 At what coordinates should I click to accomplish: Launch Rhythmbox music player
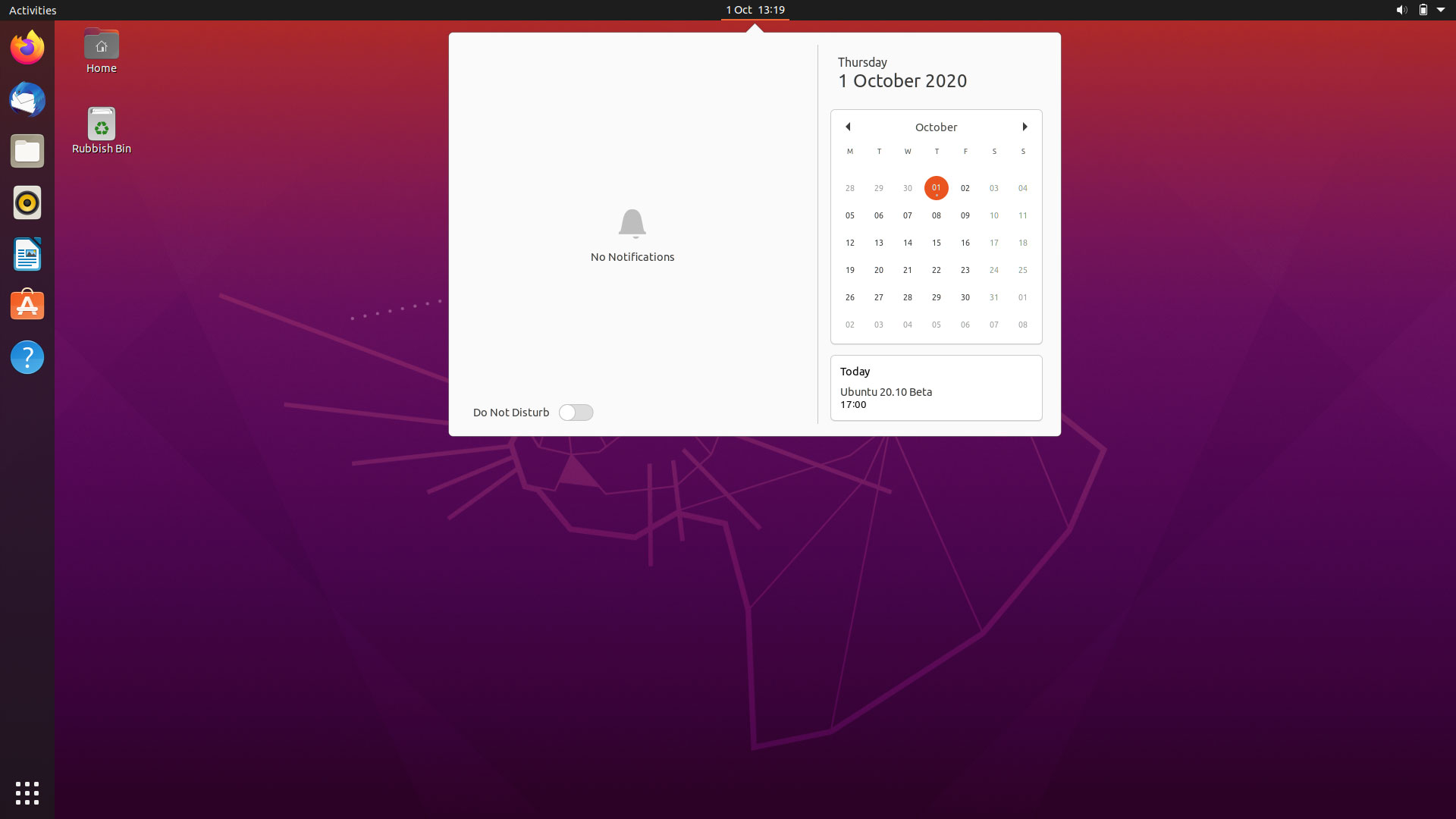click(x=27, y=203)
